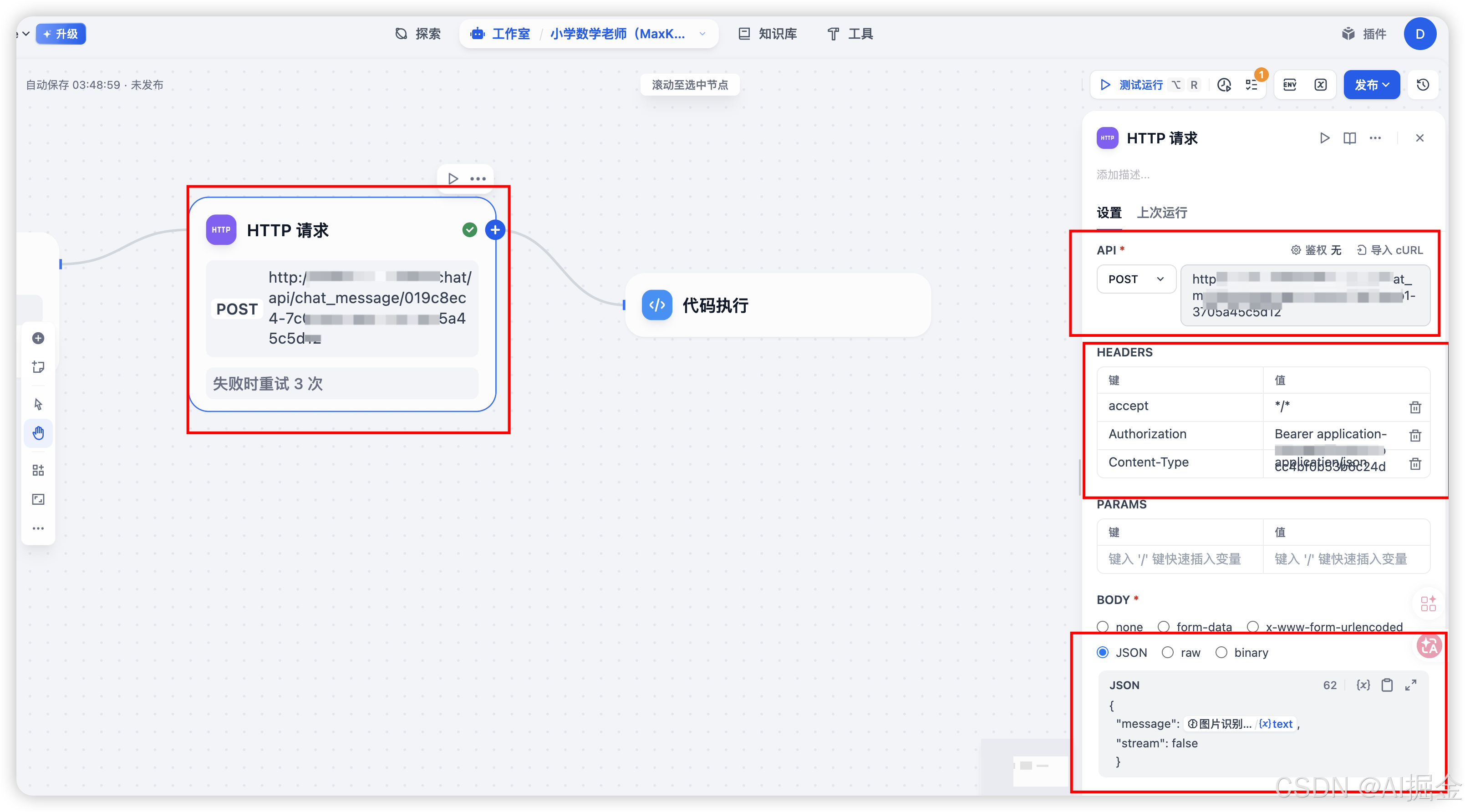The width and height of the screenshot is (1465, 812).
Task: Open the docs book icon in panel header
Action: pos(1349,138)
